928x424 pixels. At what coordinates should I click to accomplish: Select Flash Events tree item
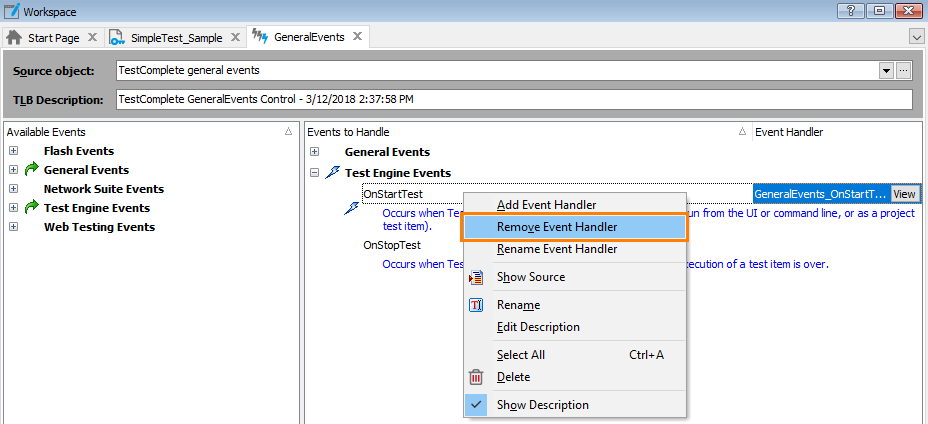[79, 151]
